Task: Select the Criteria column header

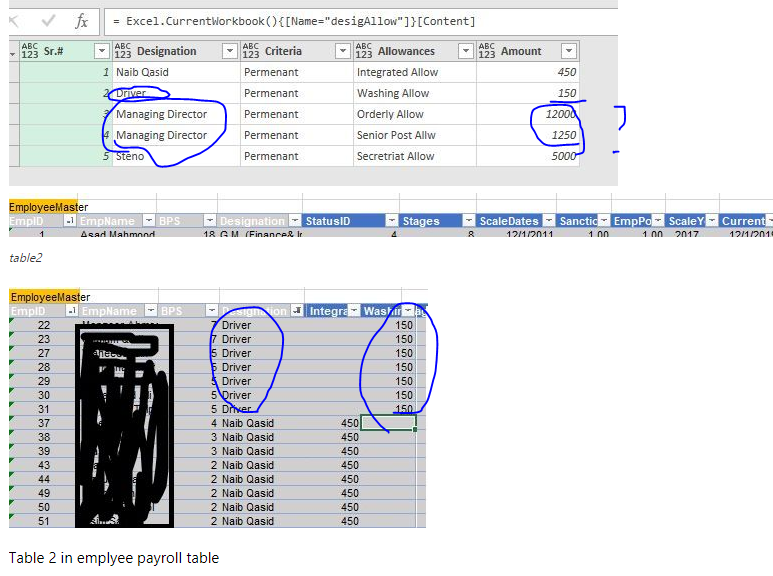Action: pos(297,51)
